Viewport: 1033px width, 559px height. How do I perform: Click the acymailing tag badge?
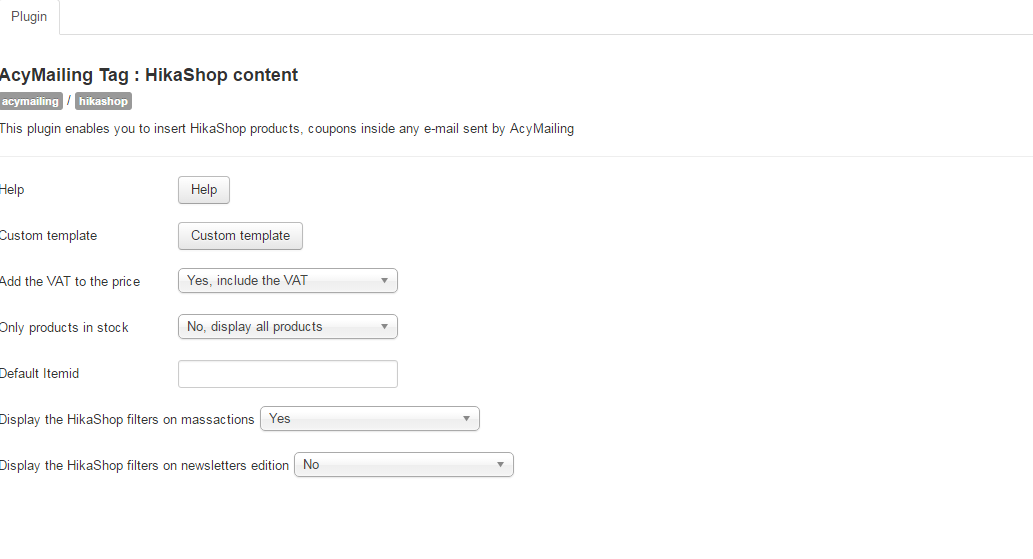click(x=30, y=101)
